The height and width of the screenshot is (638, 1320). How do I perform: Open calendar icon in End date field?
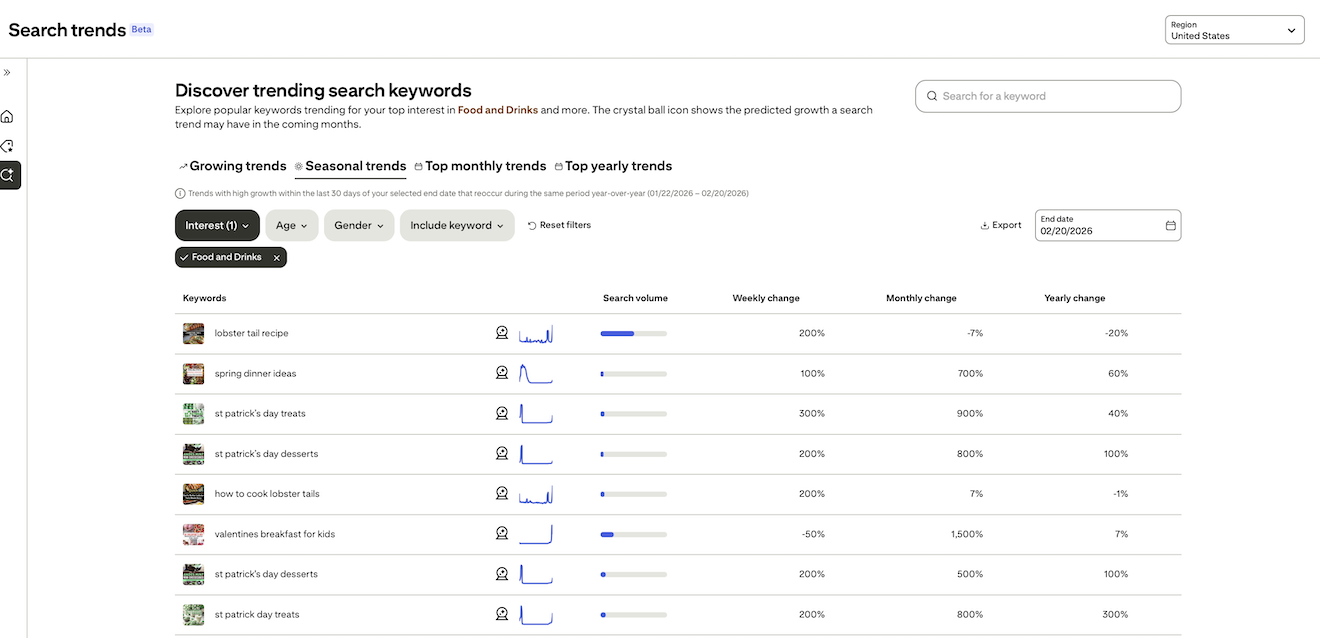pyautogui.click(x=1170, y=226)
